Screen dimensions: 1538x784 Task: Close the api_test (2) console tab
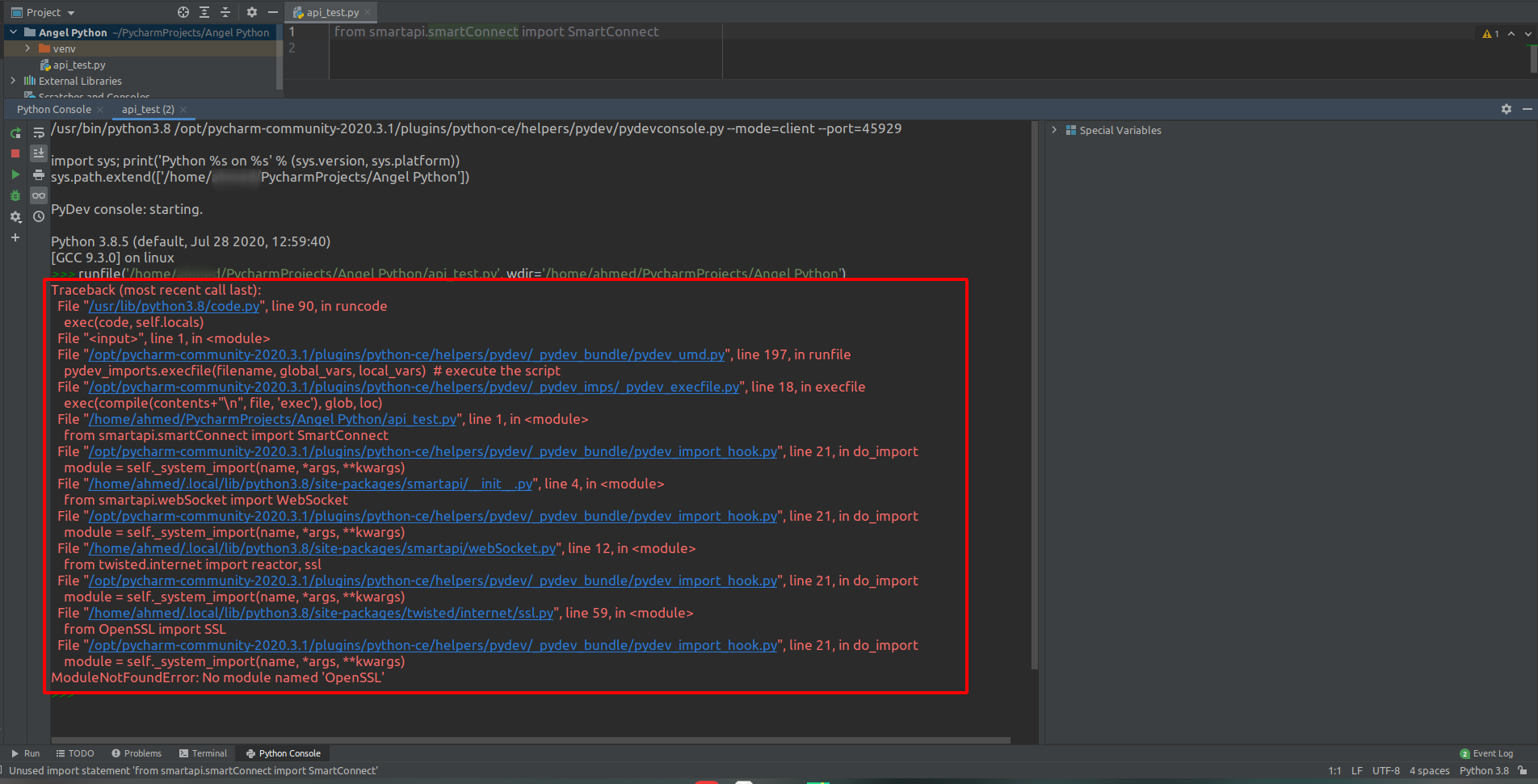tap(183, 109)
